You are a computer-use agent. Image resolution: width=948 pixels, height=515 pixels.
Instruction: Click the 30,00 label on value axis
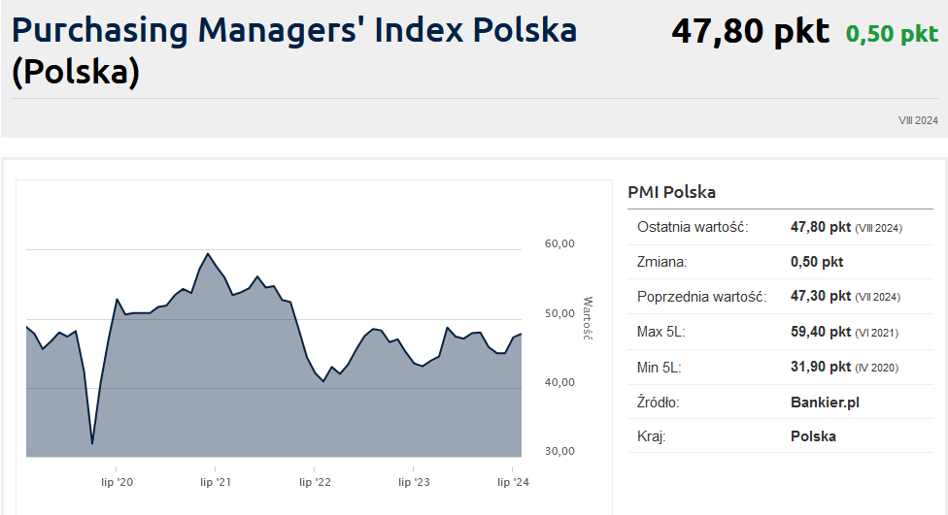click(x=559, y=451)
